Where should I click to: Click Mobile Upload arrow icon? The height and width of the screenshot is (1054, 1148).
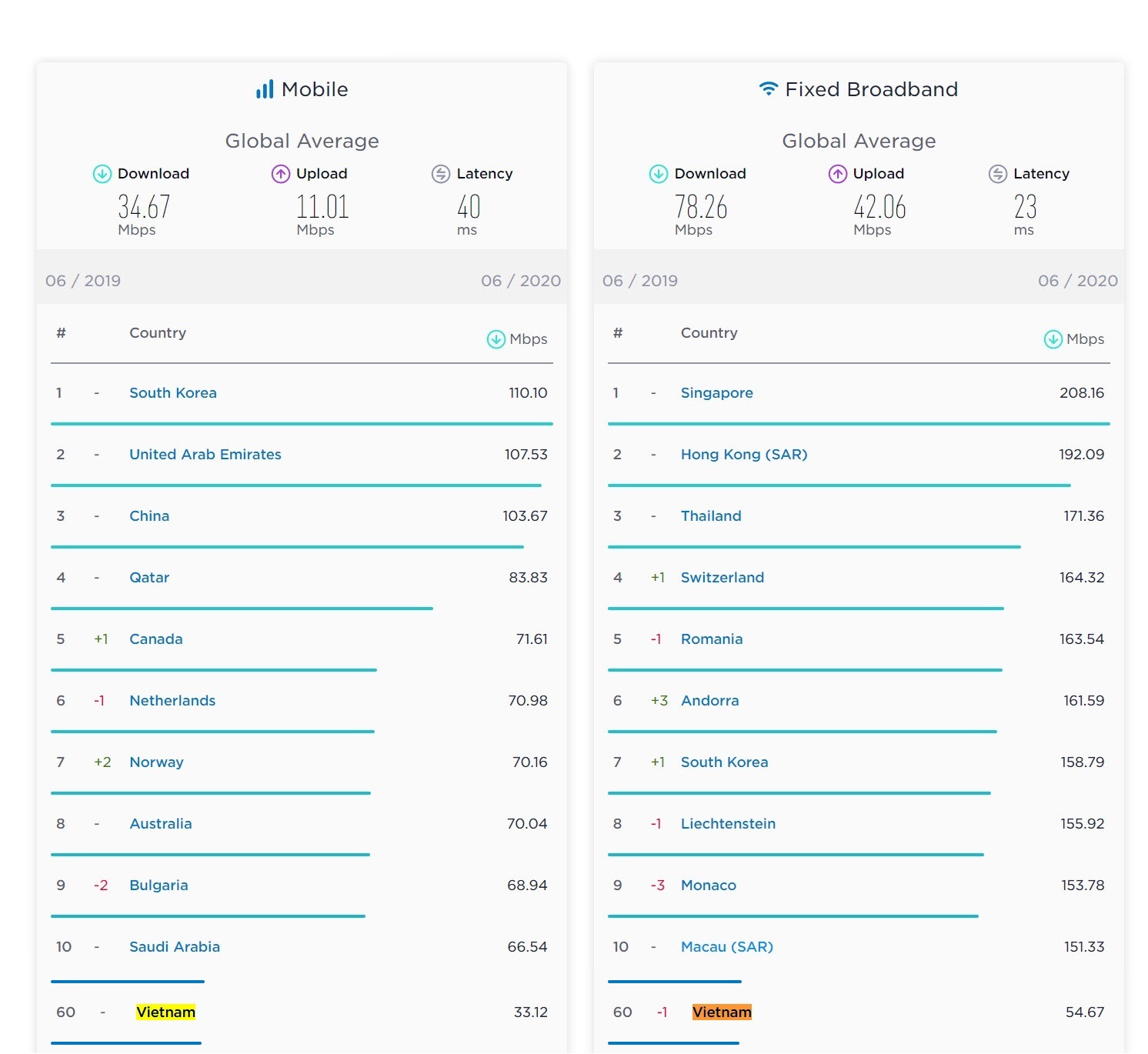click(x=281, y=174)
